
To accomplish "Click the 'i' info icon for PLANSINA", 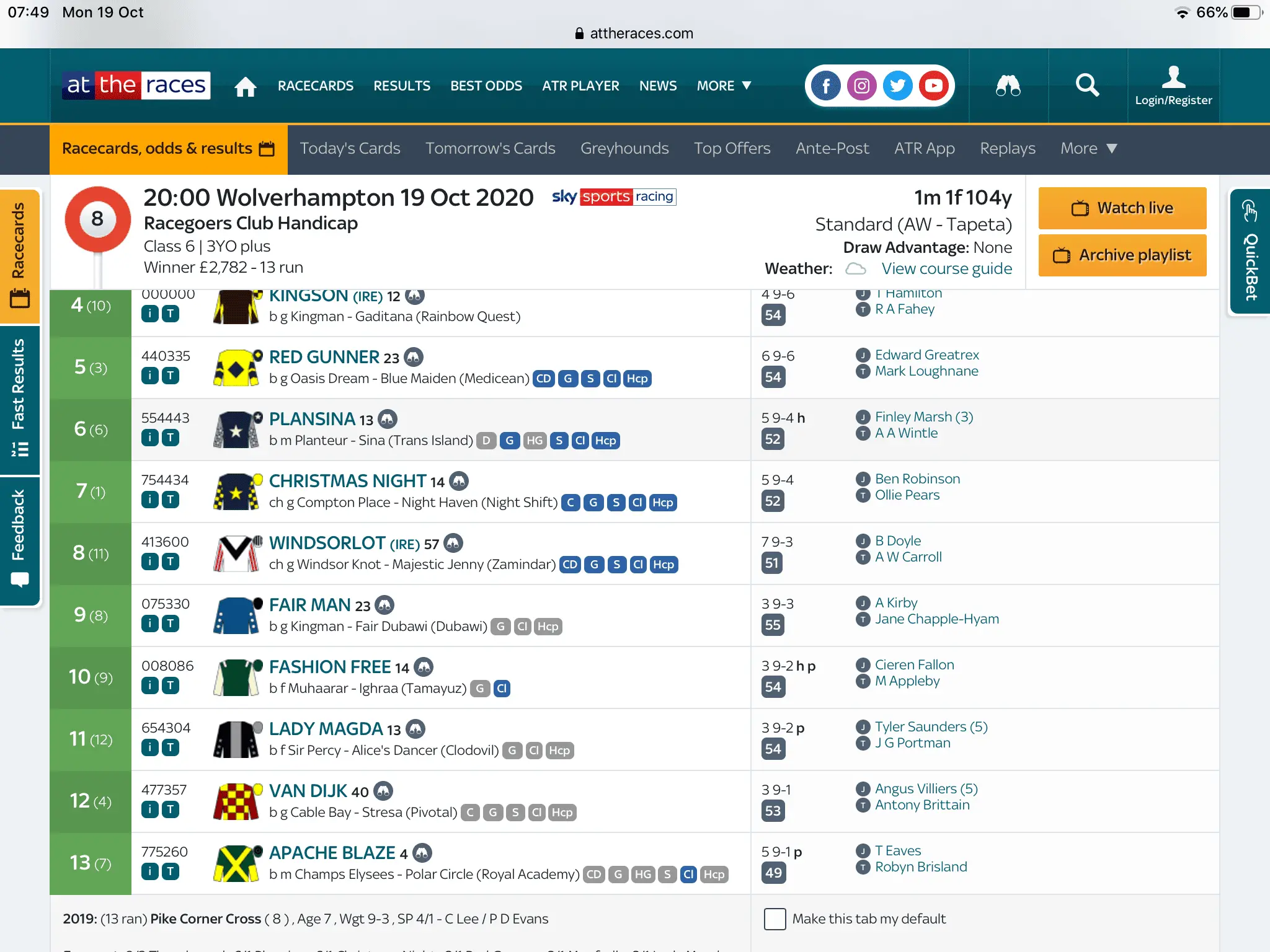I will tap(149, 438).
